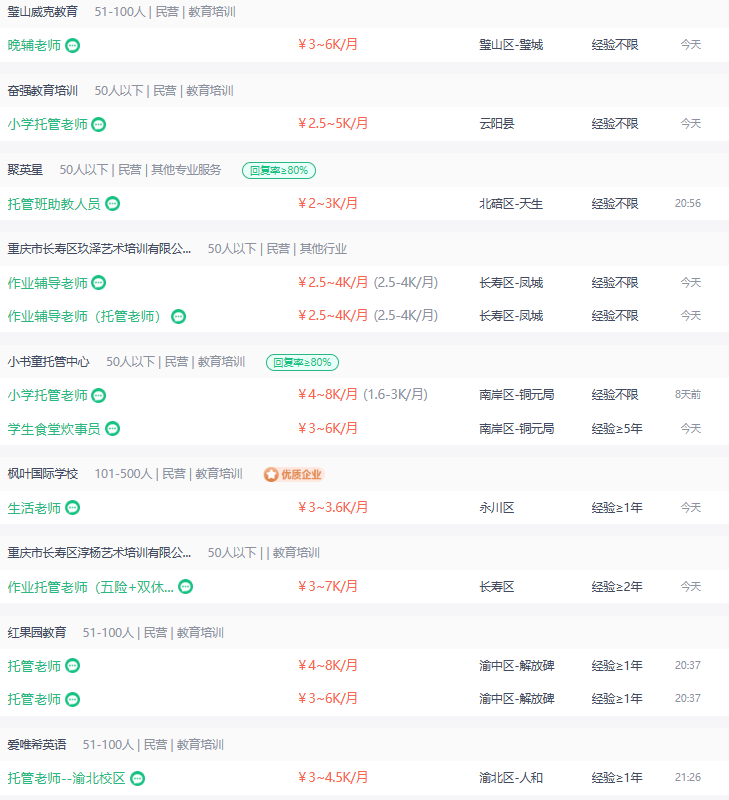The image size is (729, 800).
Task: Open the 托管老师 ¥4~8K/月 job listing
Action: pos(34,666)
